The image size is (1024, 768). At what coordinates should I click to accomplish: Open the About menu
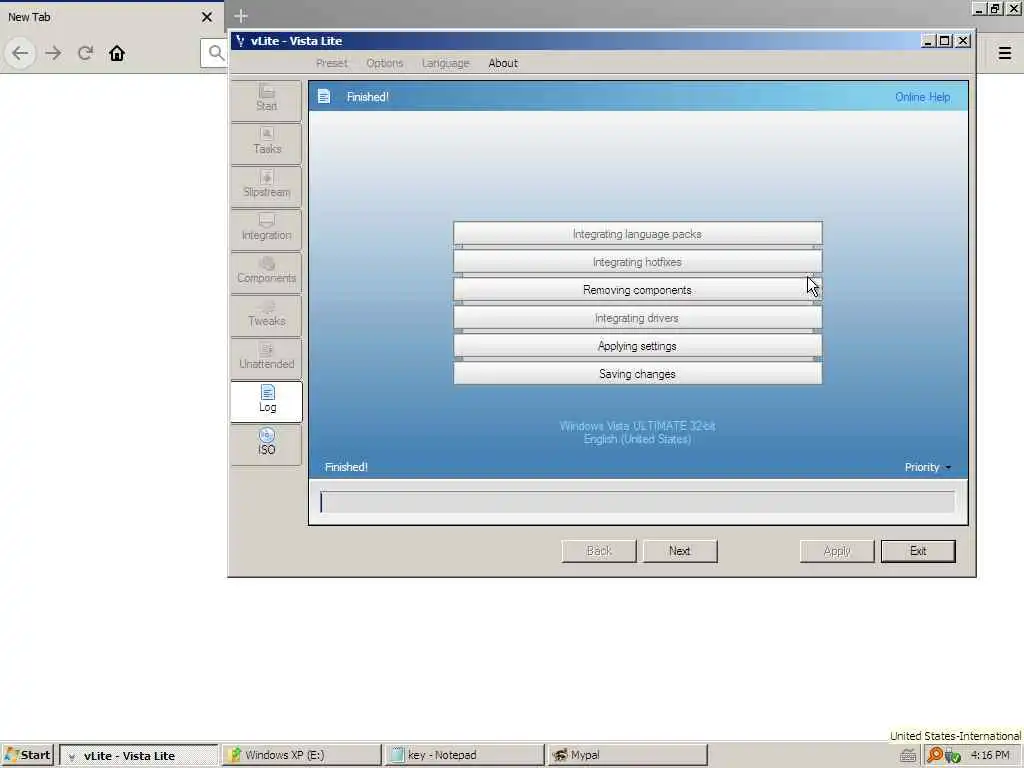click(503, 63)
